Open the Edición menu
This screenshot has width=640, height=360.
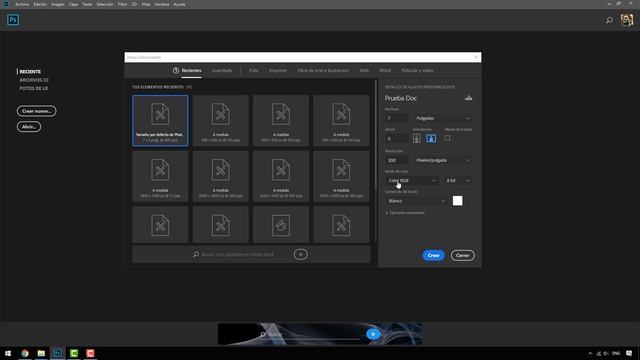pyautogui.click(x=40, y=4)
